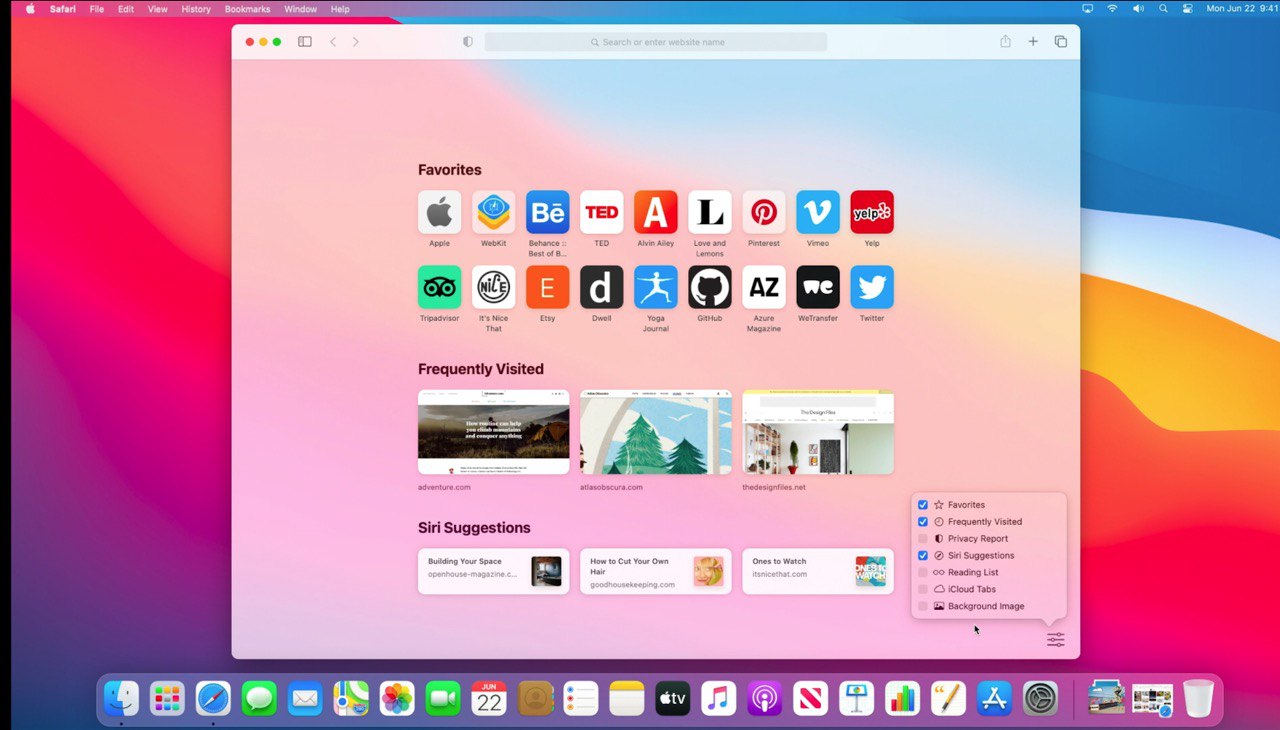Go forward with the forward arrow
Image resolution: width=1280 pixels, height=730 pixels.
(x=355, y=42)
